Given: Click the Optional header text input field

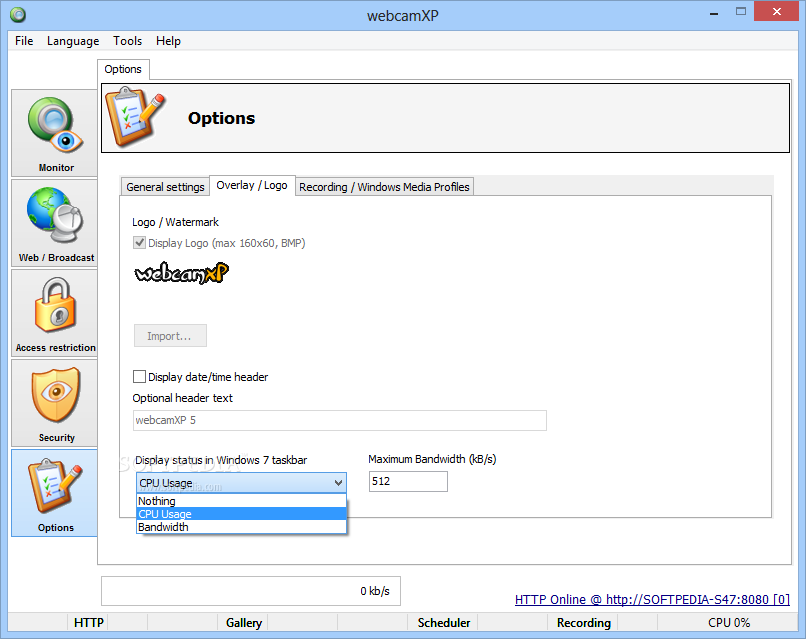Looking at the screenshot, I should tap(340, 420).
